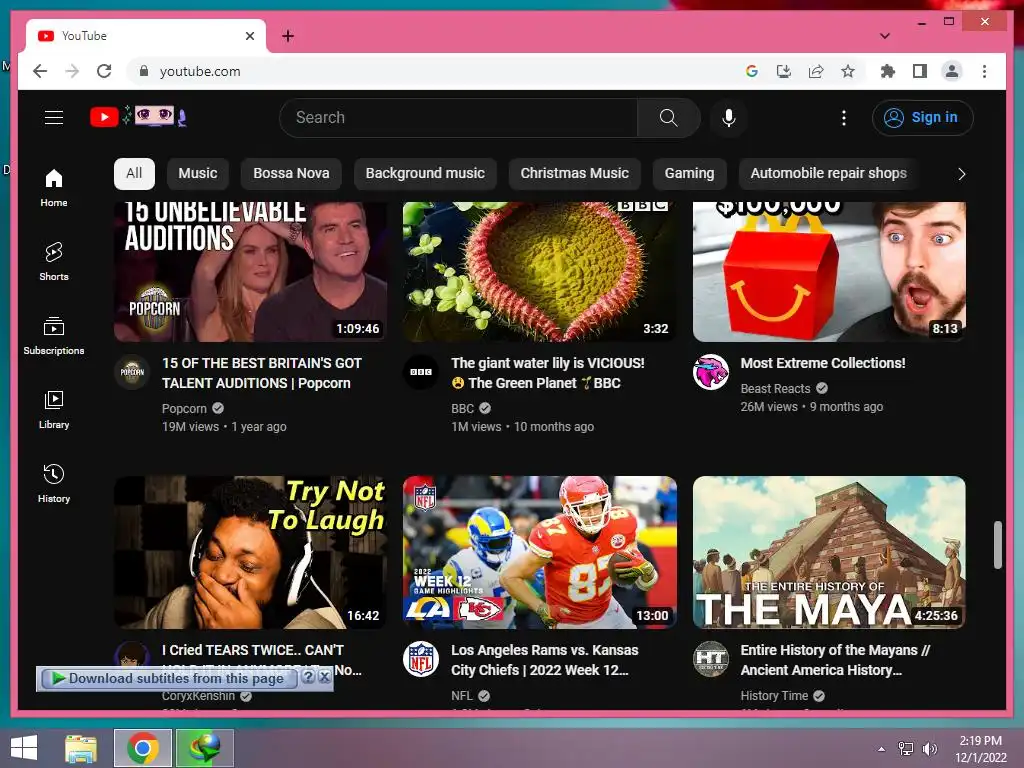
Task: Toggle Chrome side panel
Action: click(920, 71)
